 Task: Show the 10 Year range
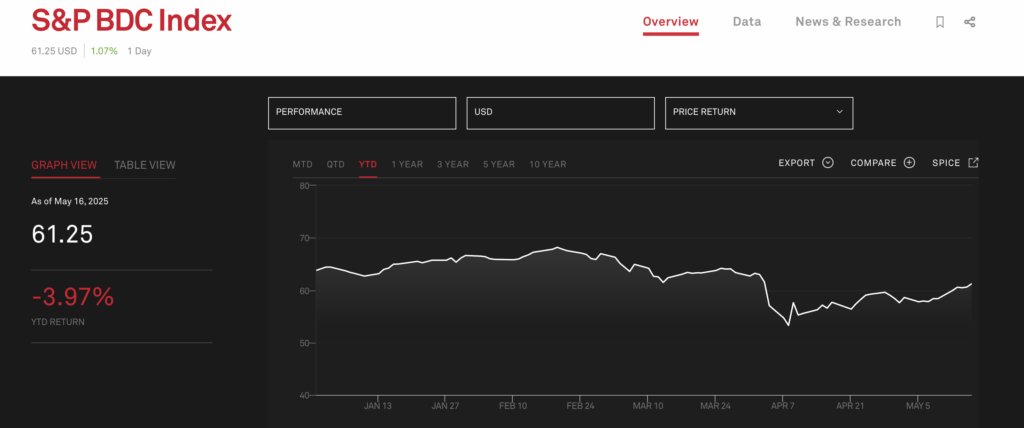pos(547,164)
